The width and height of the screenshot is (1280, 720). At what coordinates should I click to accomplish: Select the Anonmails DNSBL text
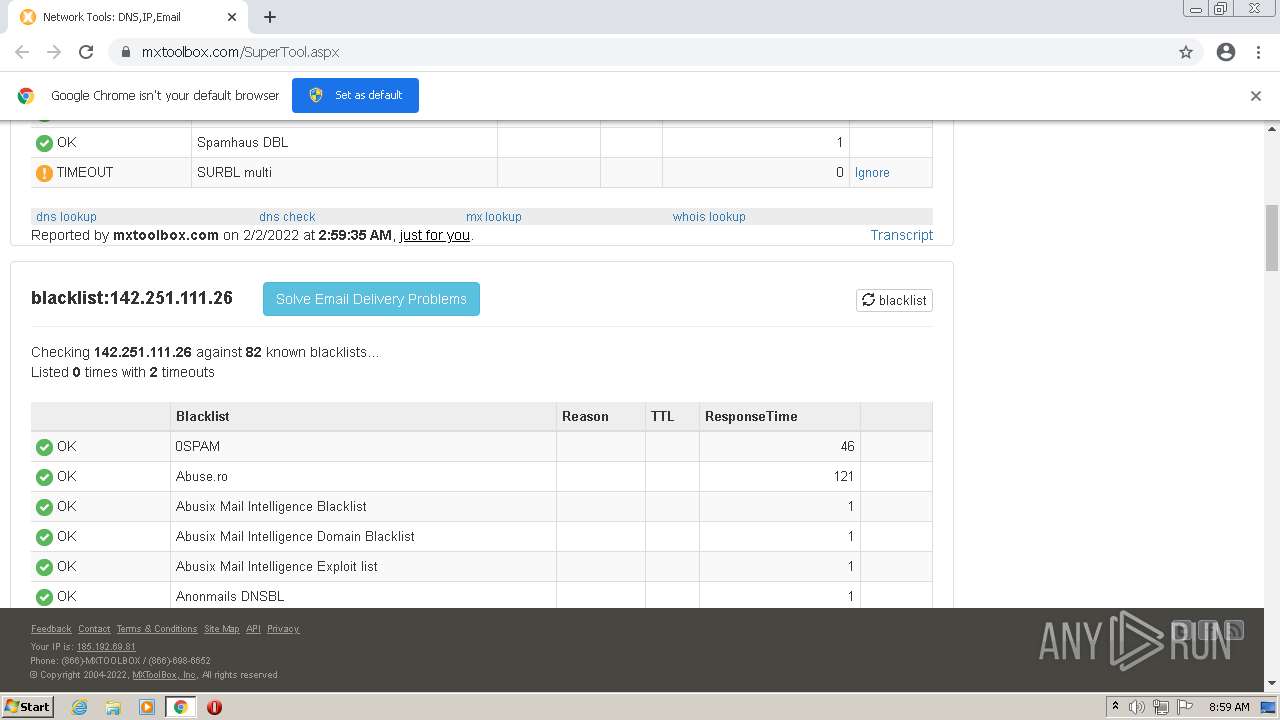pos(230,596)
